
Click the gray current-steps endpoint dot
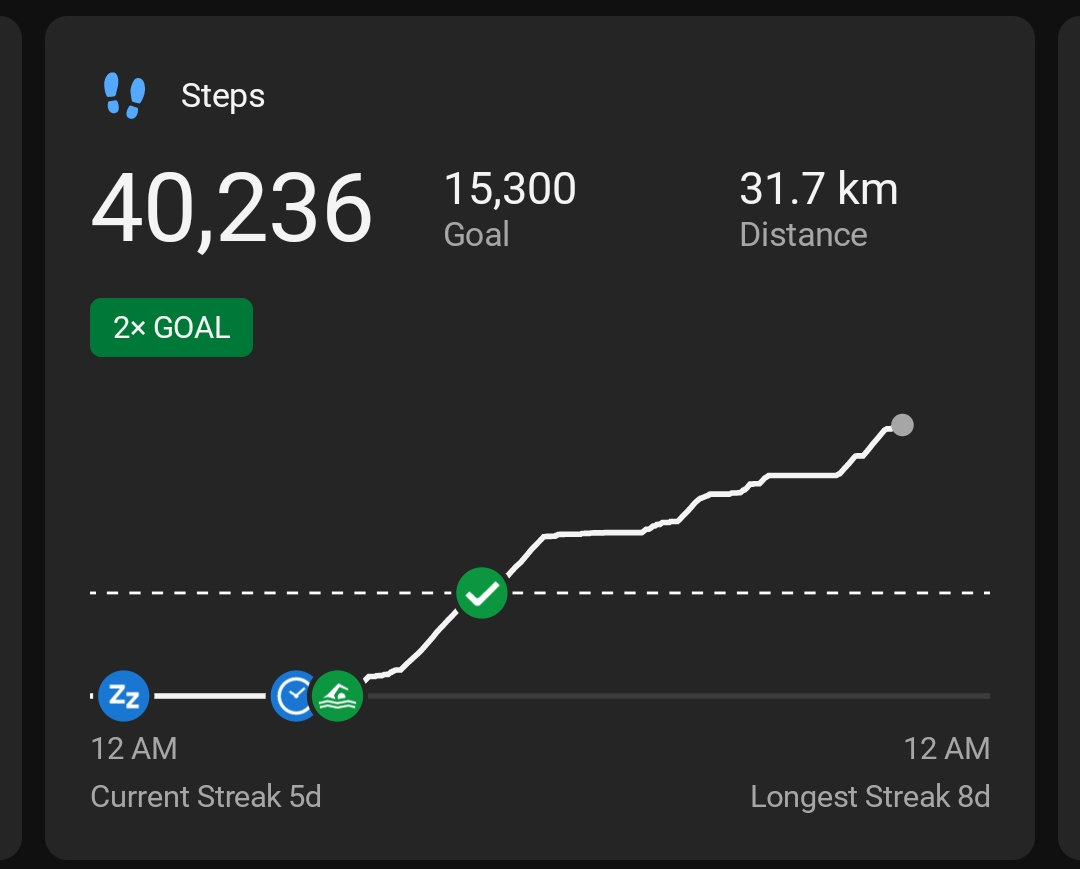(902, 425)
